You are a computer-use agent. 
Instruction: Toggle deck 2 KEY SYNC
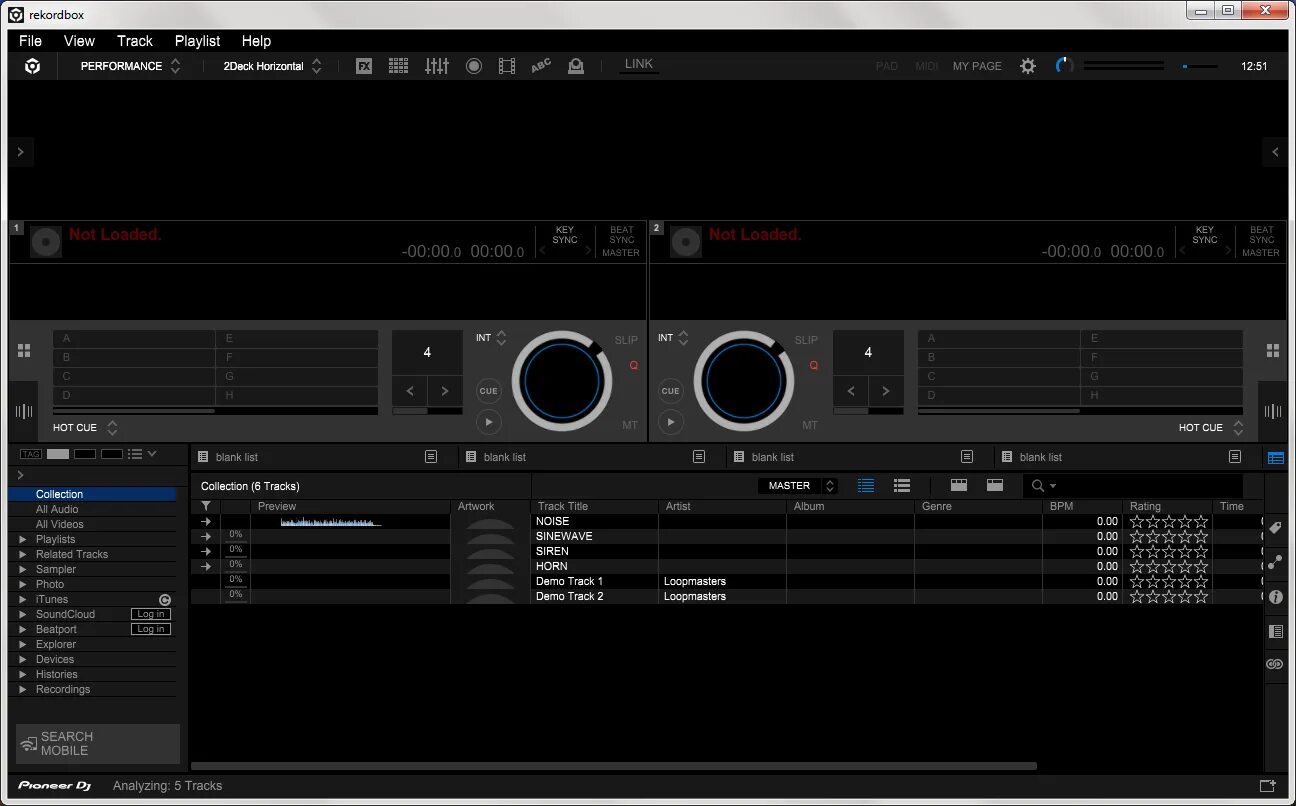point(1205,235)
